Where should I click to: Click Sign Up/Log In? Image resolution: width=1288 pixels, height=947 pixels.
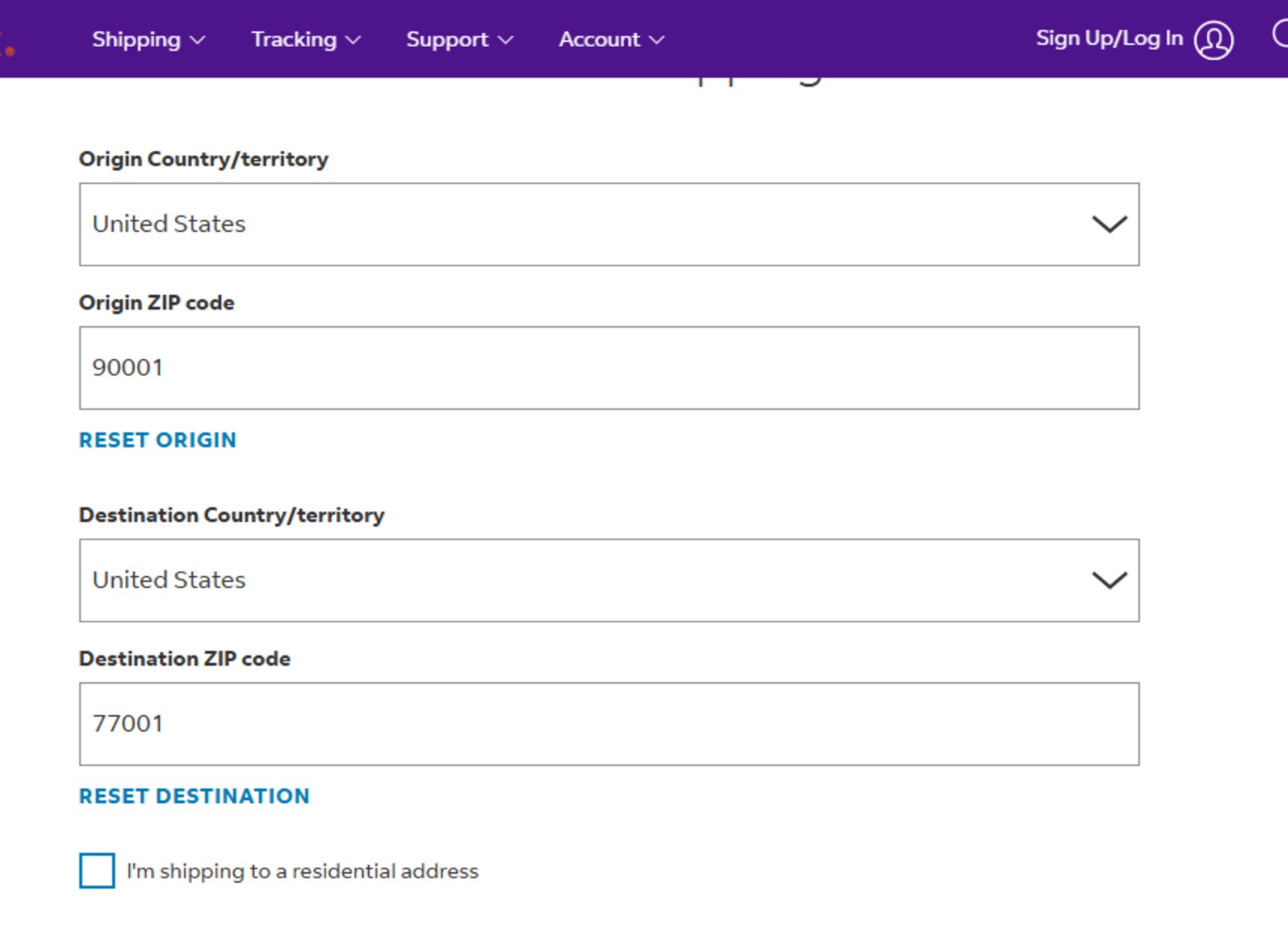click(x=1108, y=38)
